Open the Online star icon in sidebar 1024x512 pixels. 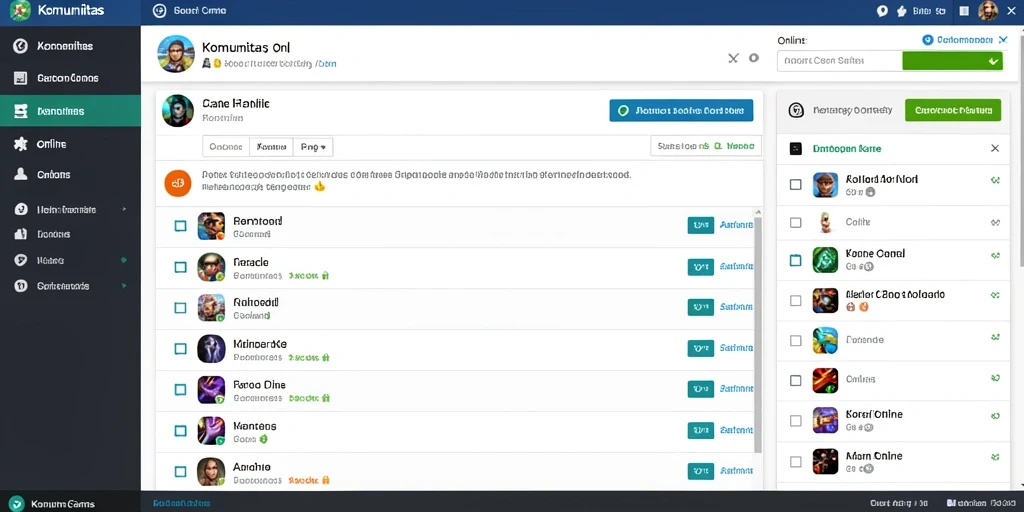21,144
